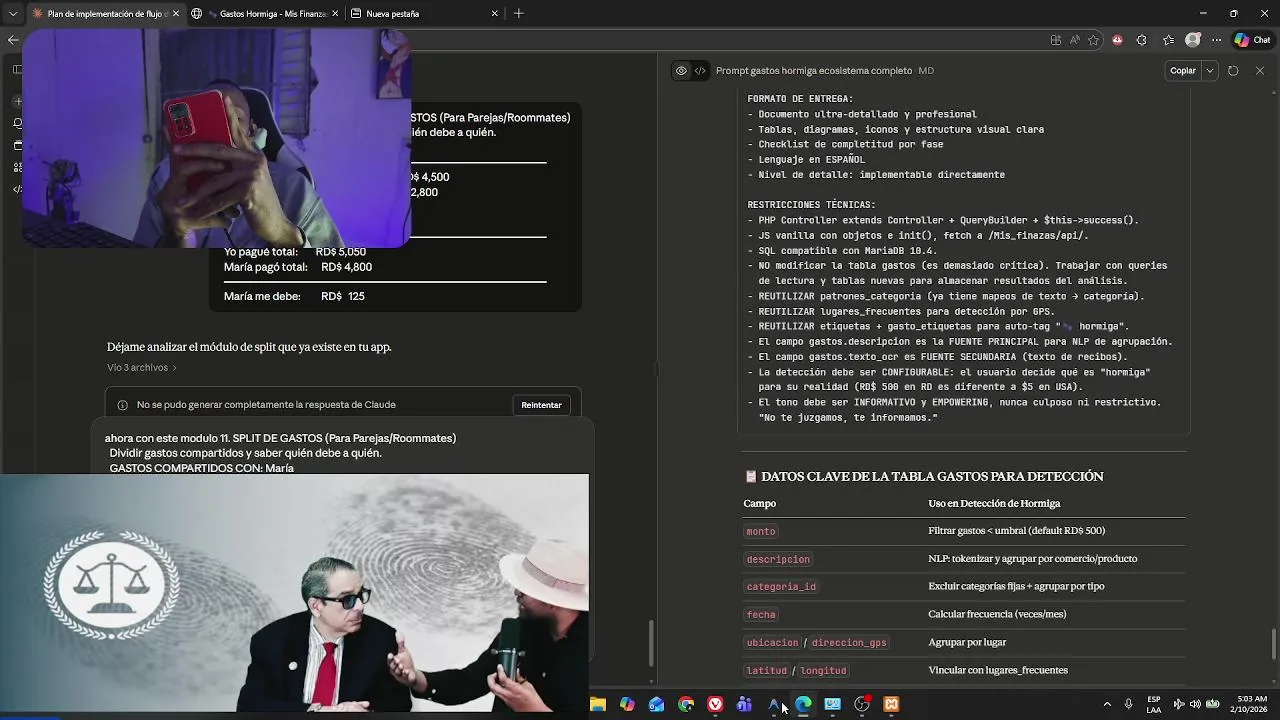Click the interview video overlay thumbnail
The width and height of the screenshot is (1280, 720).
[x=295, y=592]
